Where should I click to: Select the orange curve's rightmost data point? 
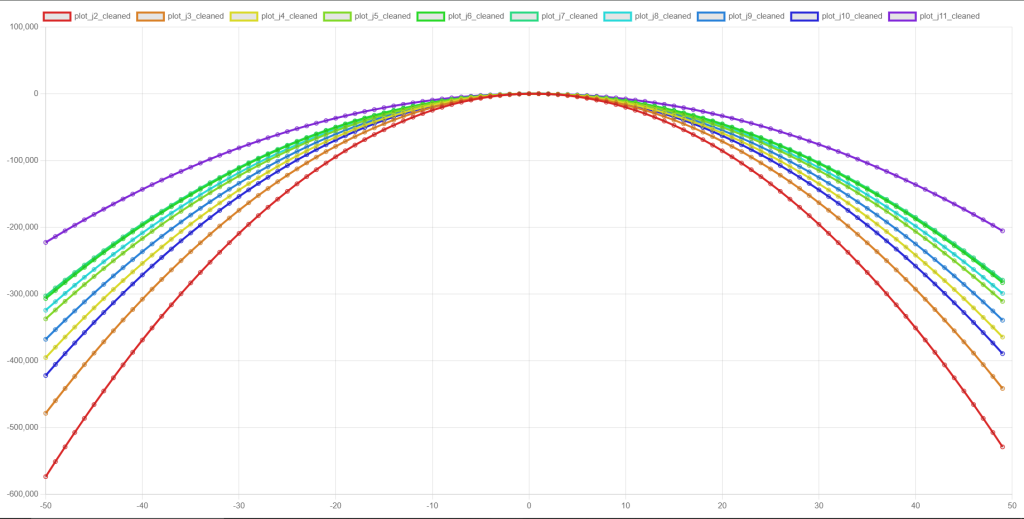coord(1002,388)
